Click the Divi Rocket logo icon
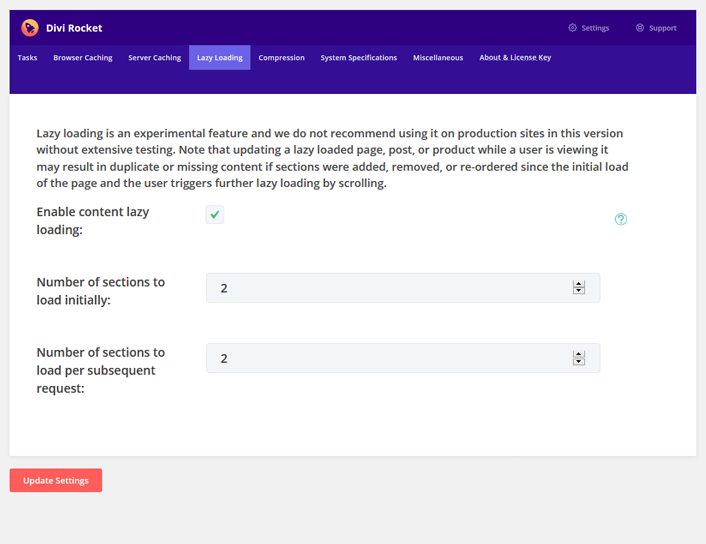 (x=30, y=28)
